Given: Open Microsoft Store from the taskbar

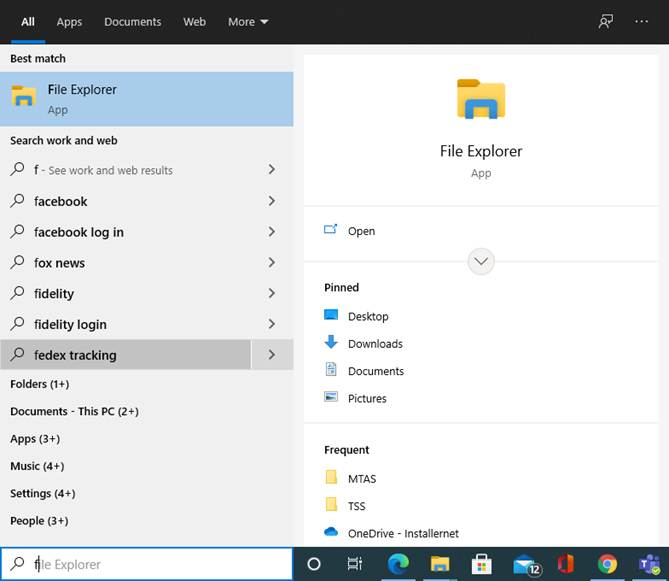Looking at the screenshot, I should [481, 564].
